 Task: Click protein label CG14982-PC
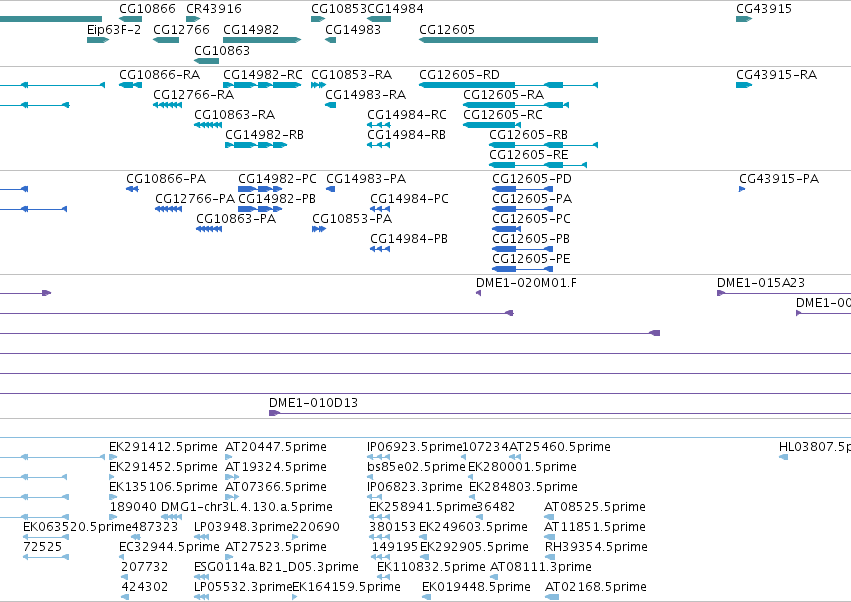point(277,179)
